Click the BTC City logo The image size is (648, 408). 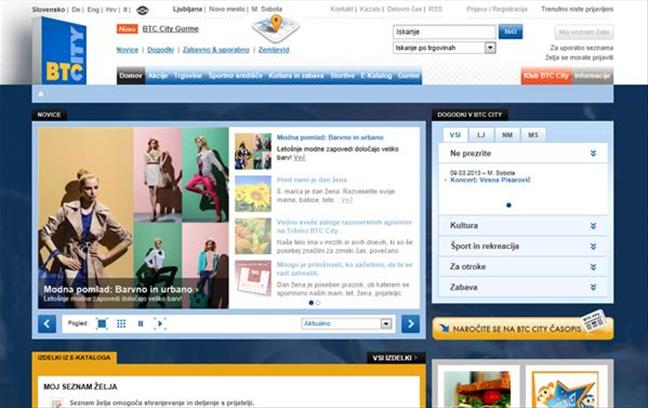[x=60, y=51]
